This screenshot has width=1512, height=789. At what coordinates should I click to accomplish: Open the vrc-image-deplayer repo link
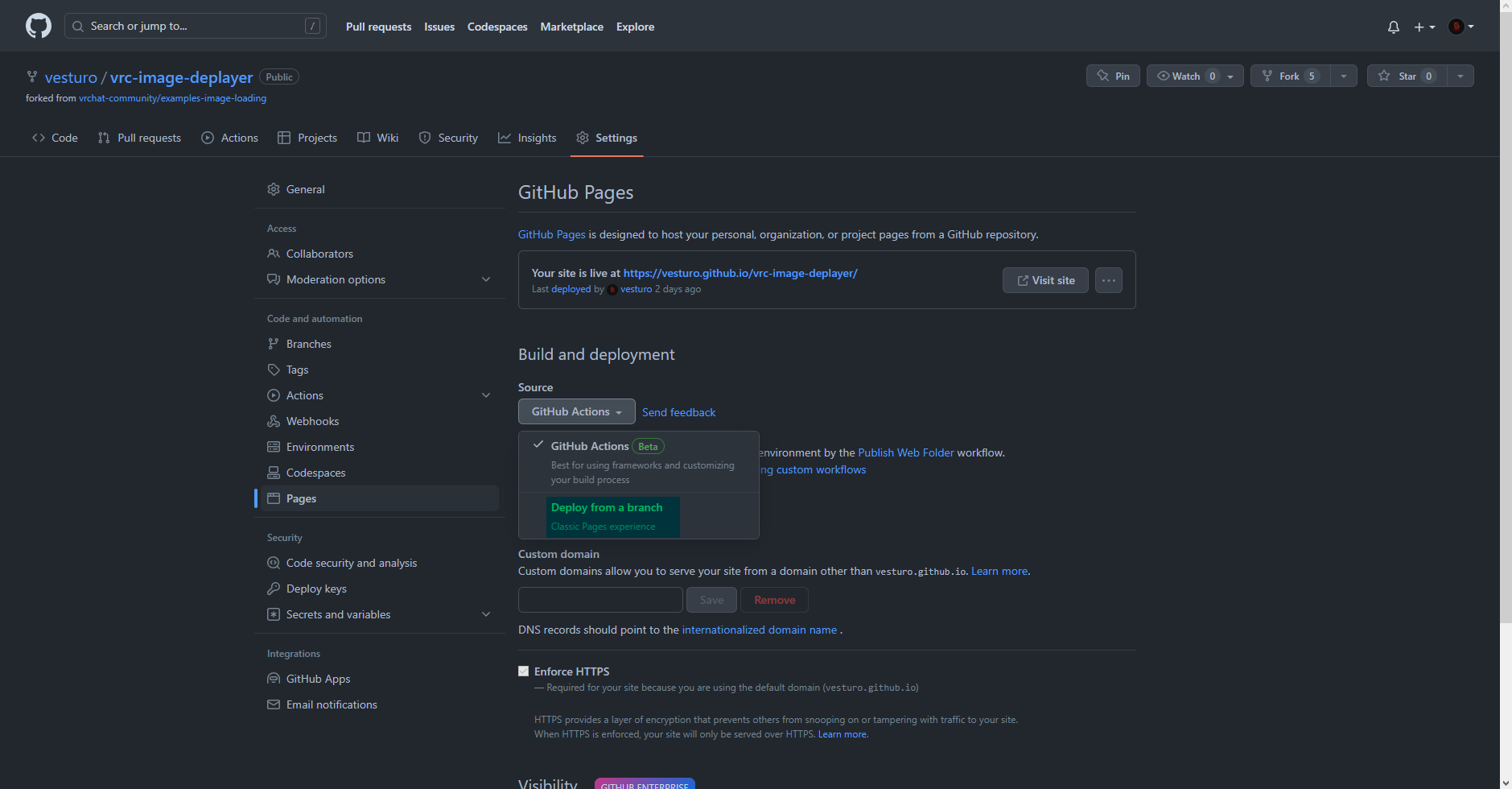tap(182, 77)
